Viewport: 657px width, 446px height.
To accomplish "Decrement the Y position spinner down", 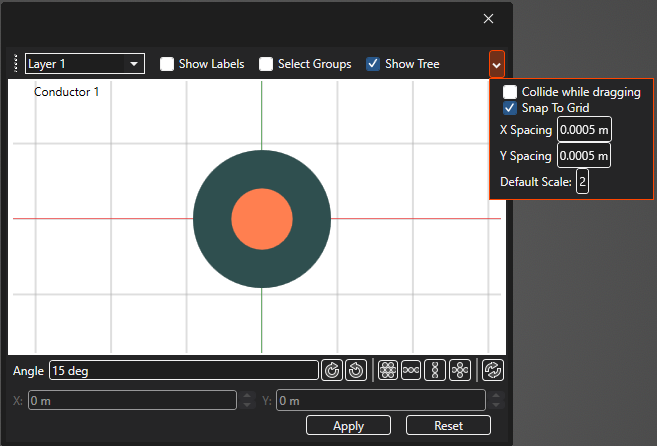I will click(496, 405).
